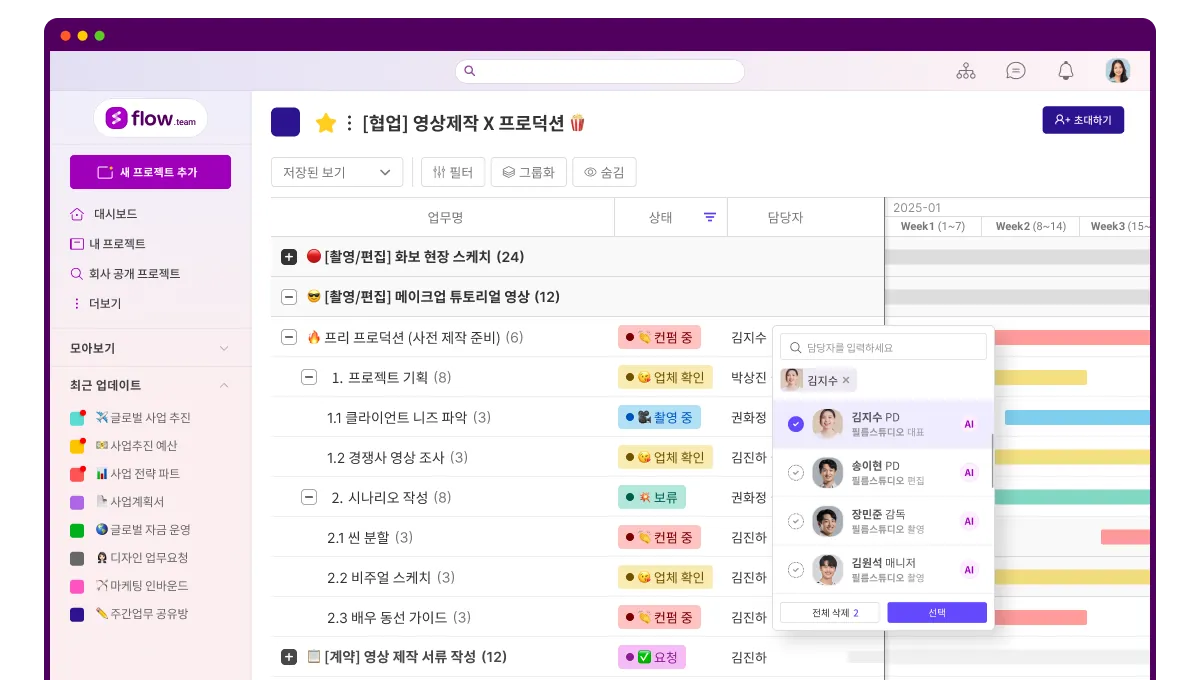The image size is (1200, 680).
Task: Expand the 화보 현장 스케치 group
Action: (289, 257)
